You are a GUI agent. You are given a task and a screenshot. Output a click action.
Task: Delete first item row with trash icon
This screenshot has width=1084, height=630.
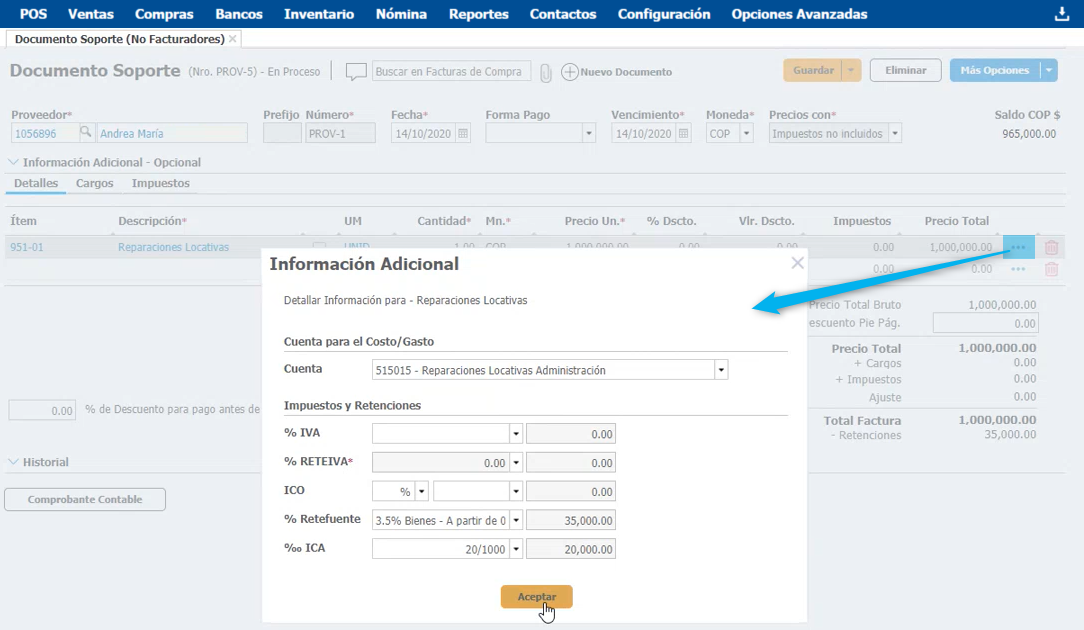[x=1051, y=248]
